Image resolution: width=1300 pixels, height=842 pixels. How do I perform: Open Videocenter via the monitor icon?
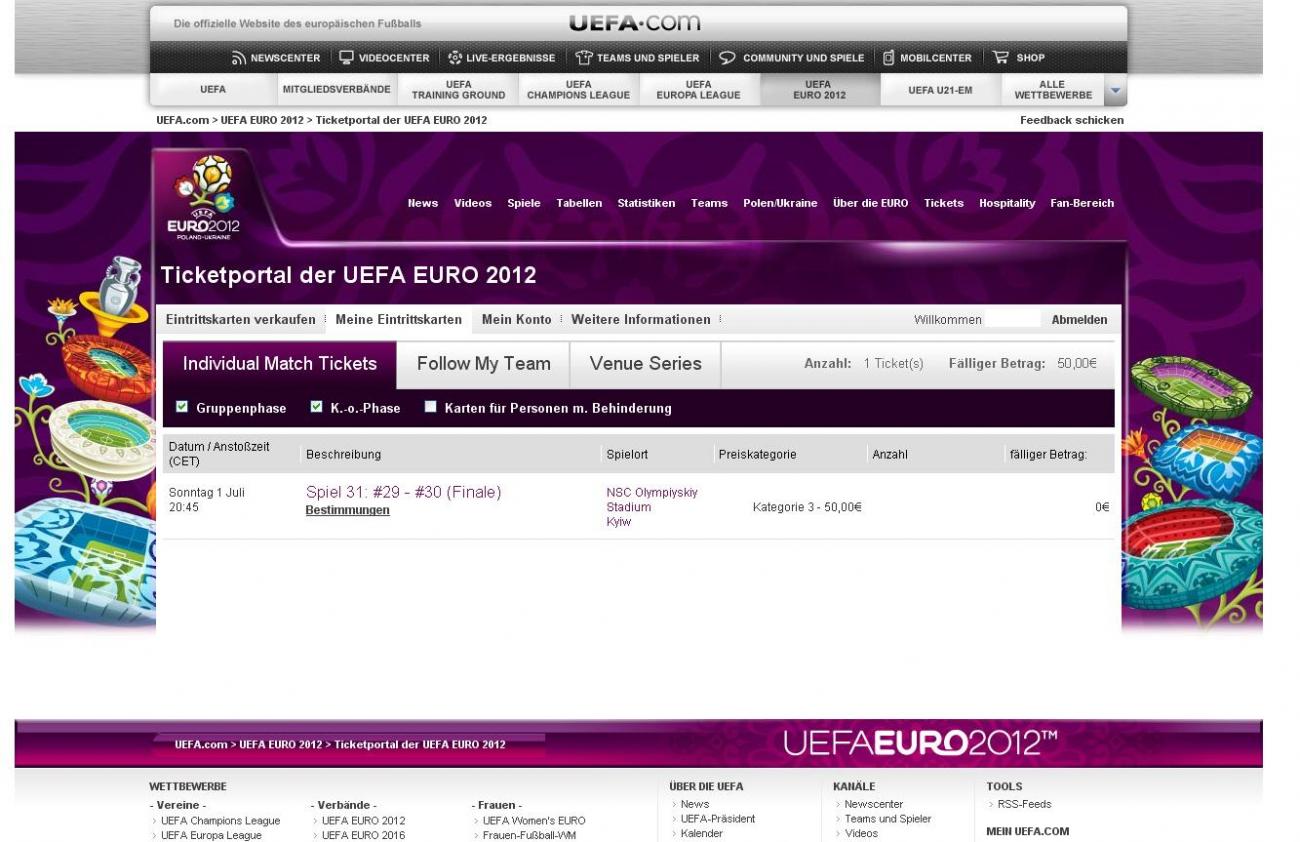point(346,58)
